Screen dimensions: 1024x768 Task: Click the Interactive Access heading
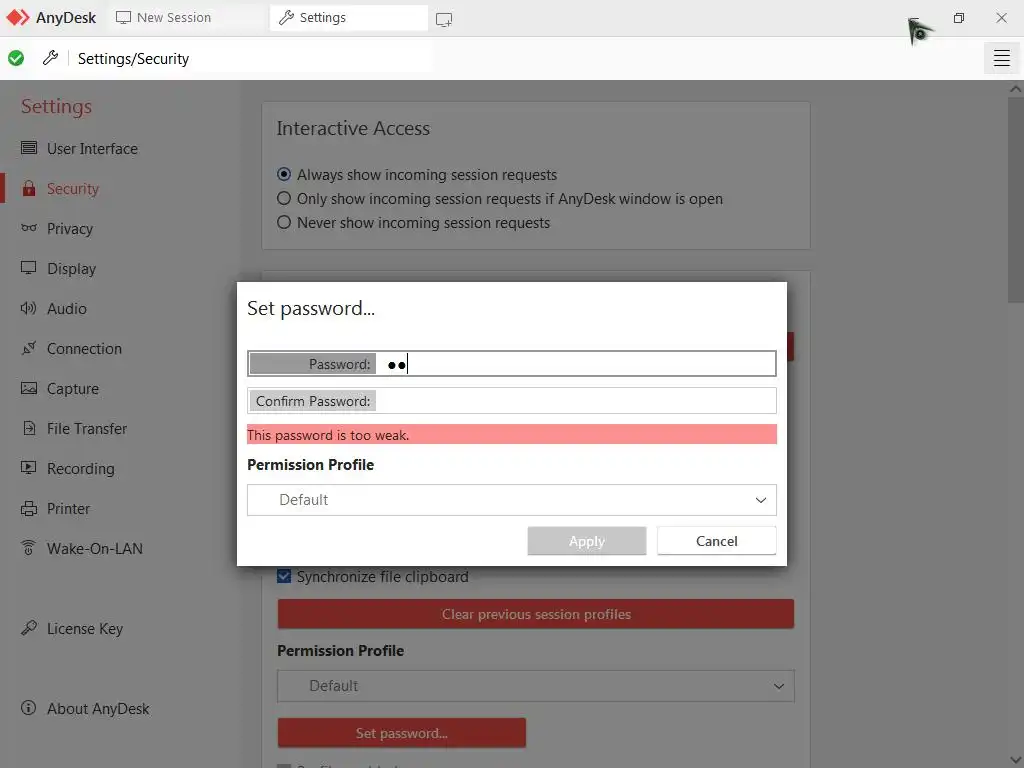(353, 128)
